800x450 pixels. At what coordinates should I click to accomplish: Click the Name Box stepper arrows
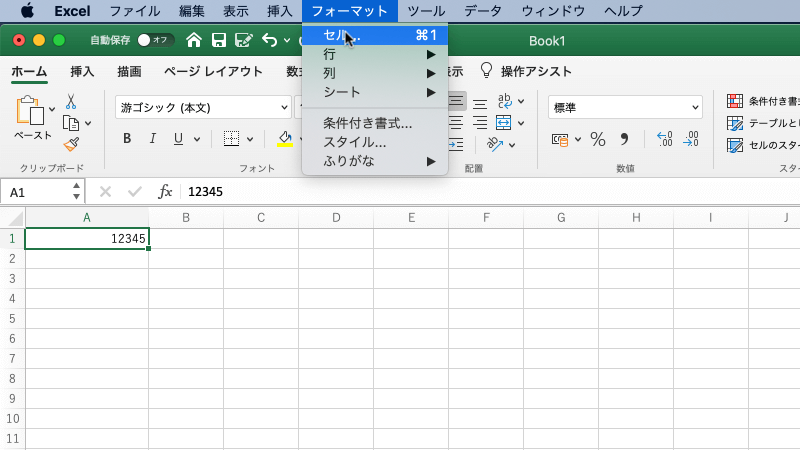pos(76,192)
